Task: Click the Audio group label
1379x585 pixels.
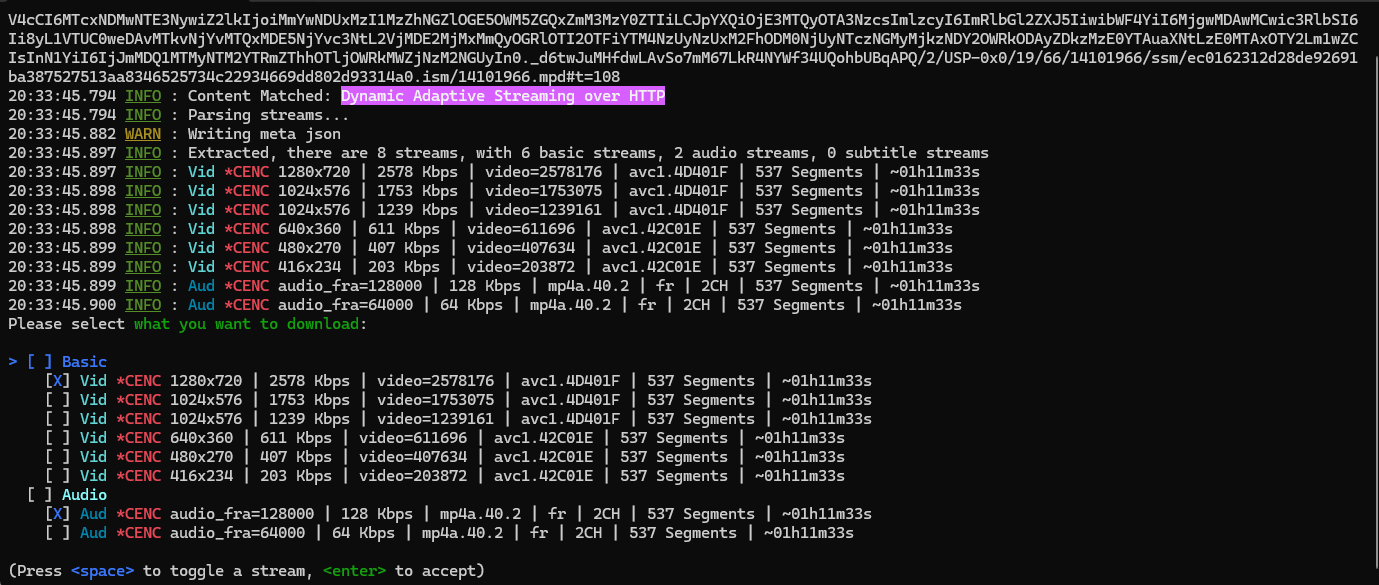Action: point(84,495)
